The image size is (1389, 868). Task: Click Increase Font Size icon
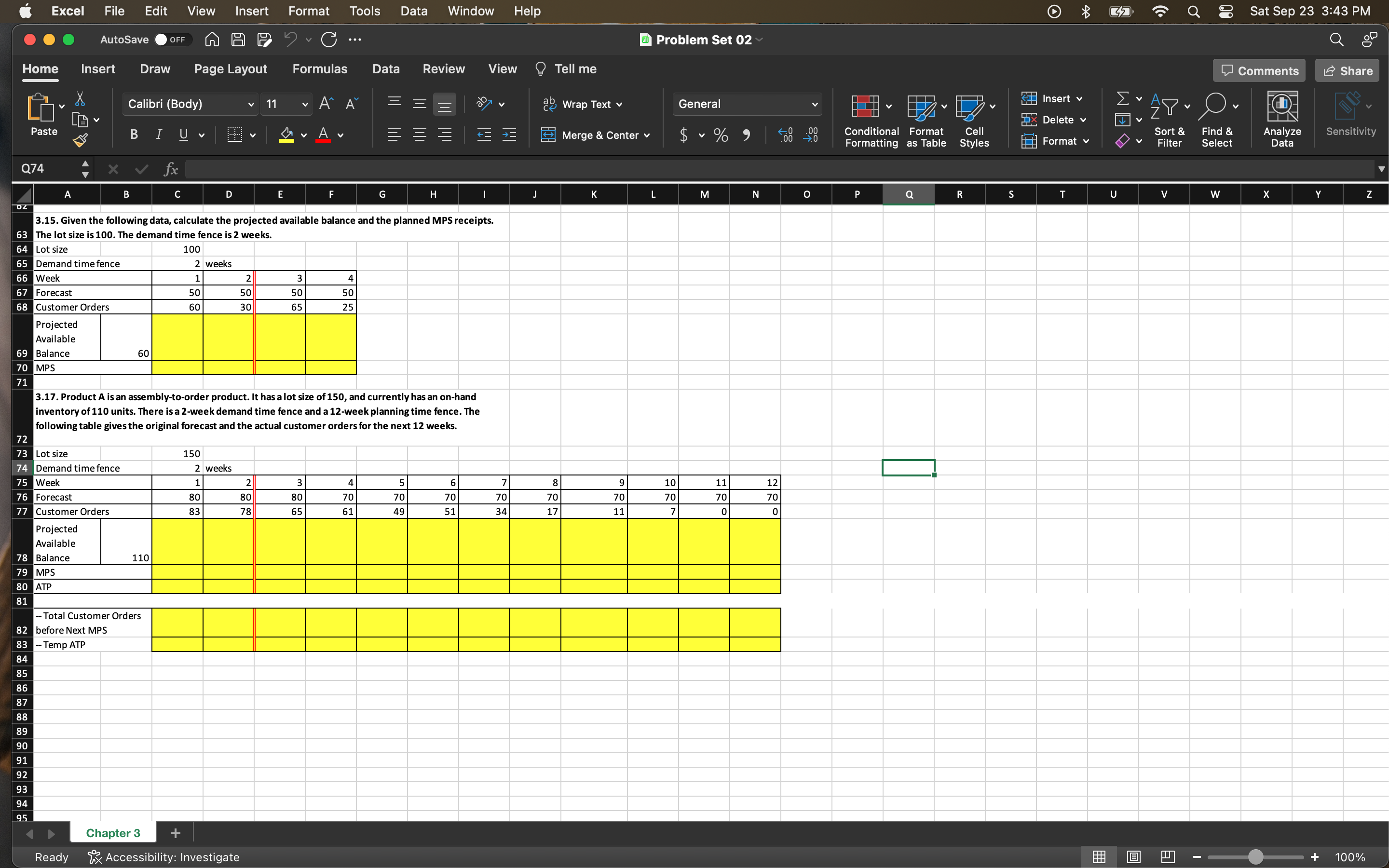tap(326, 104)
